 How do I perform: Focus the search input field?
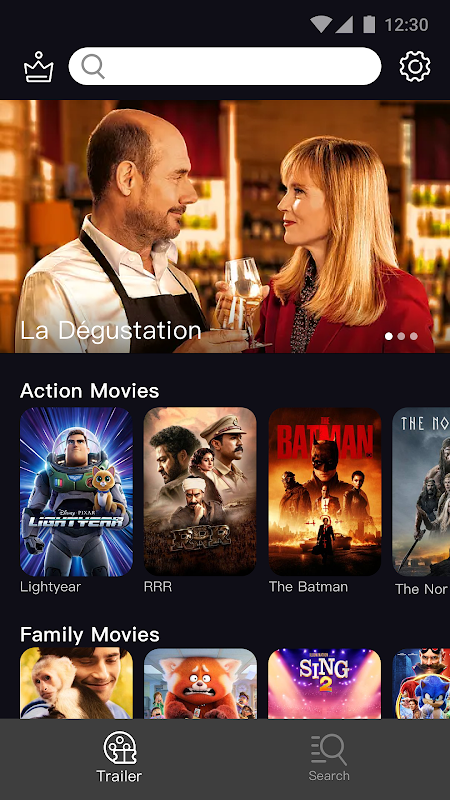(x=225, y=66)
